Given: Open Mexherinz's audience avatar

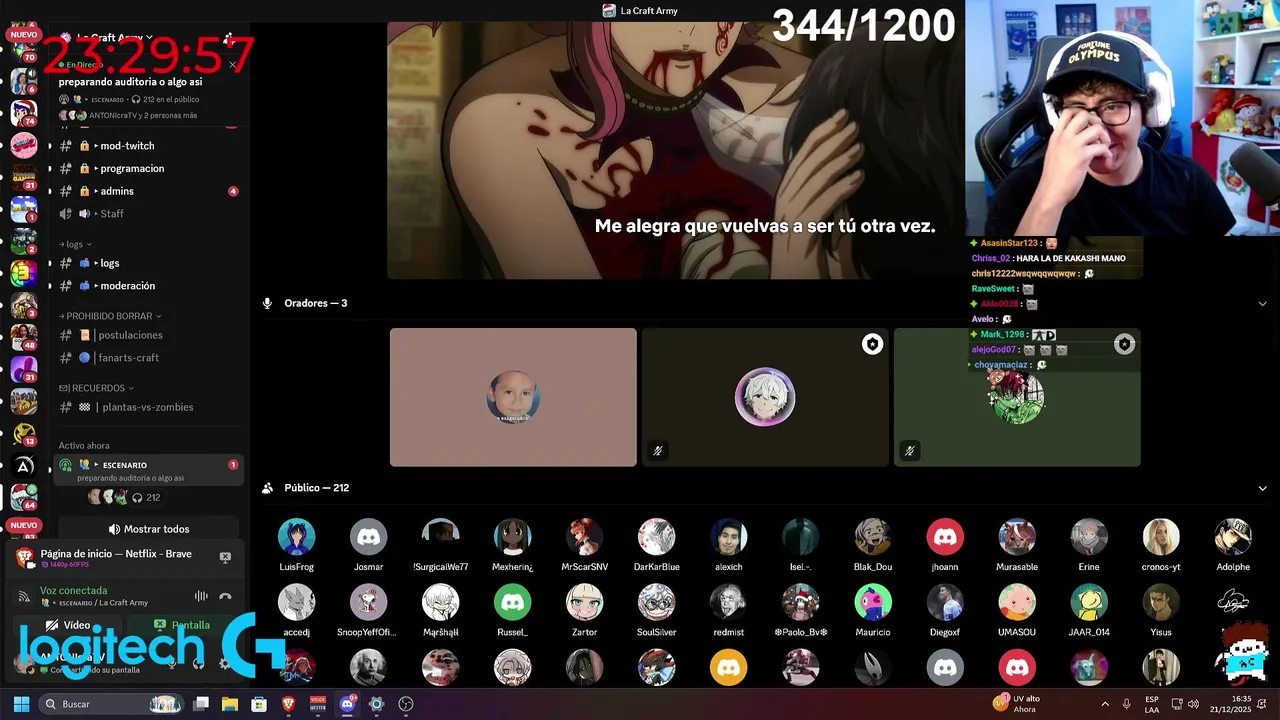Looking at the screenshot, I should [512, 537].
